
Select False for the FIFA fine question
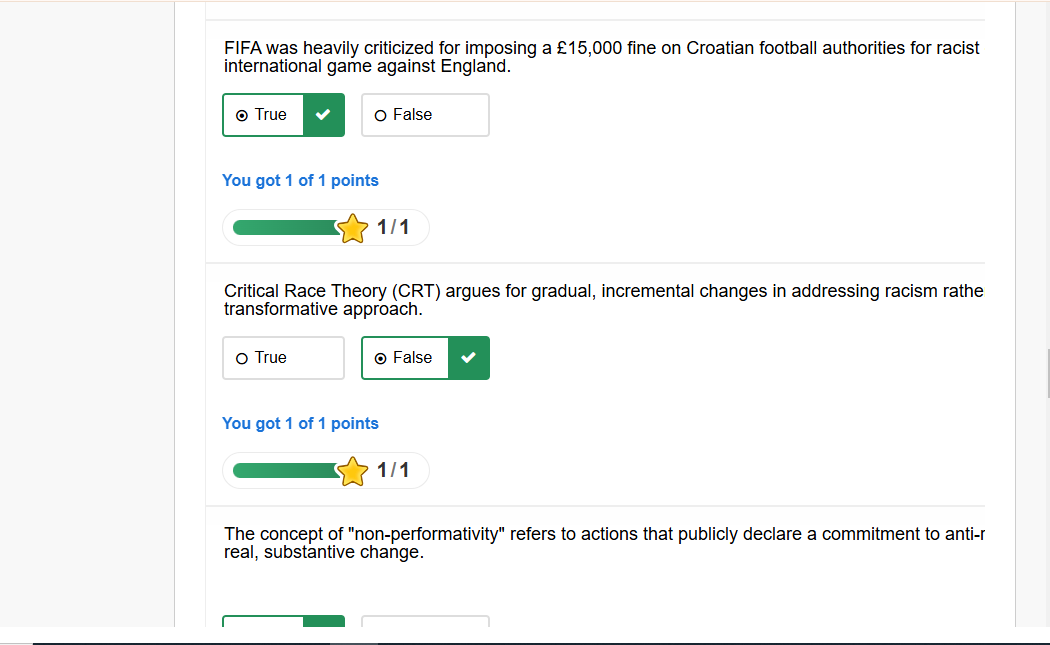tap(424, 115)
